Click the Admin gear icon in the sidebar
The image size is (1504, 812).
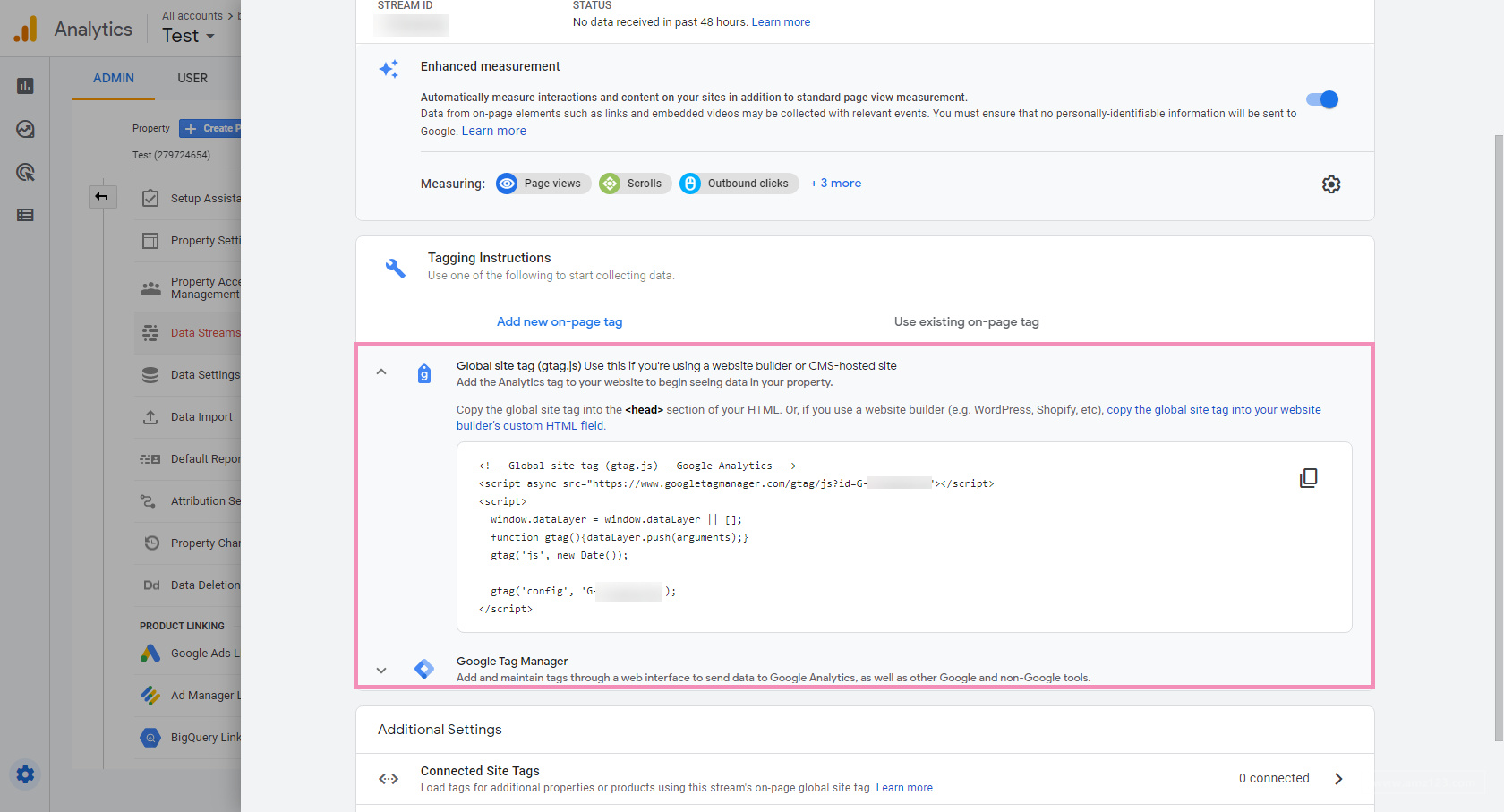point(25,774)
